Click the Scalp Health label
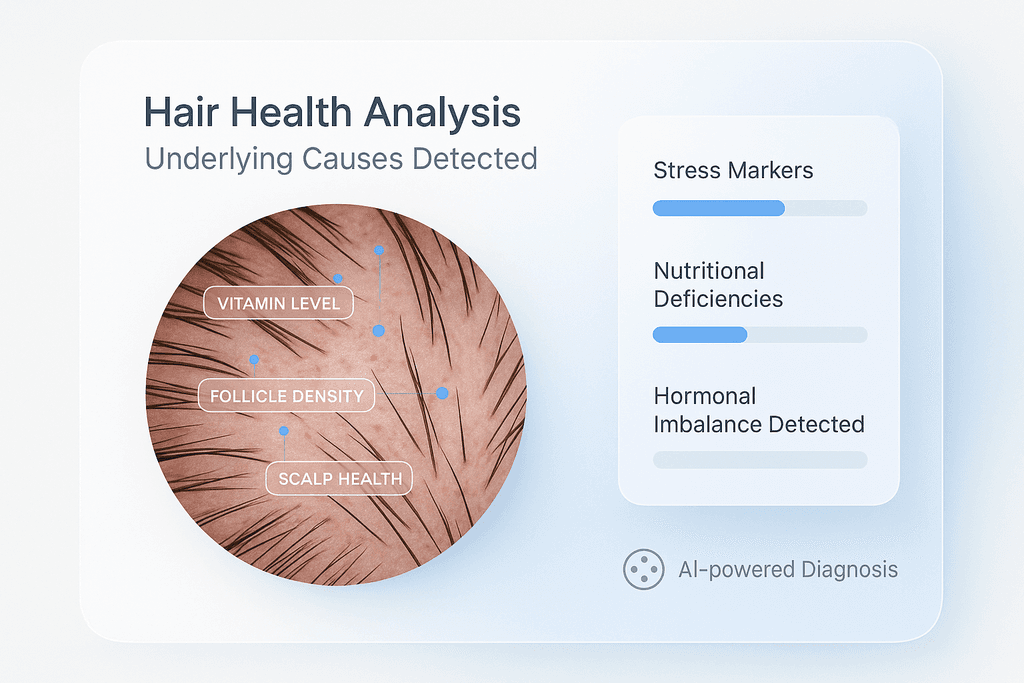Screen dimensions: 1024x683 [x=340, y=479]
